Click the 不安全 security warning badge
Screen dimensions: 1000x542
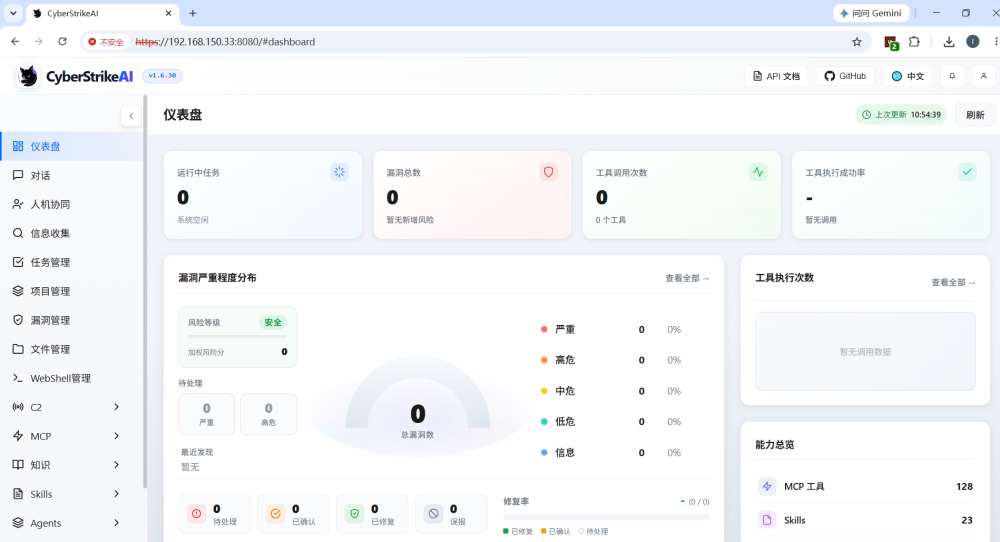(x=106, y=42)
